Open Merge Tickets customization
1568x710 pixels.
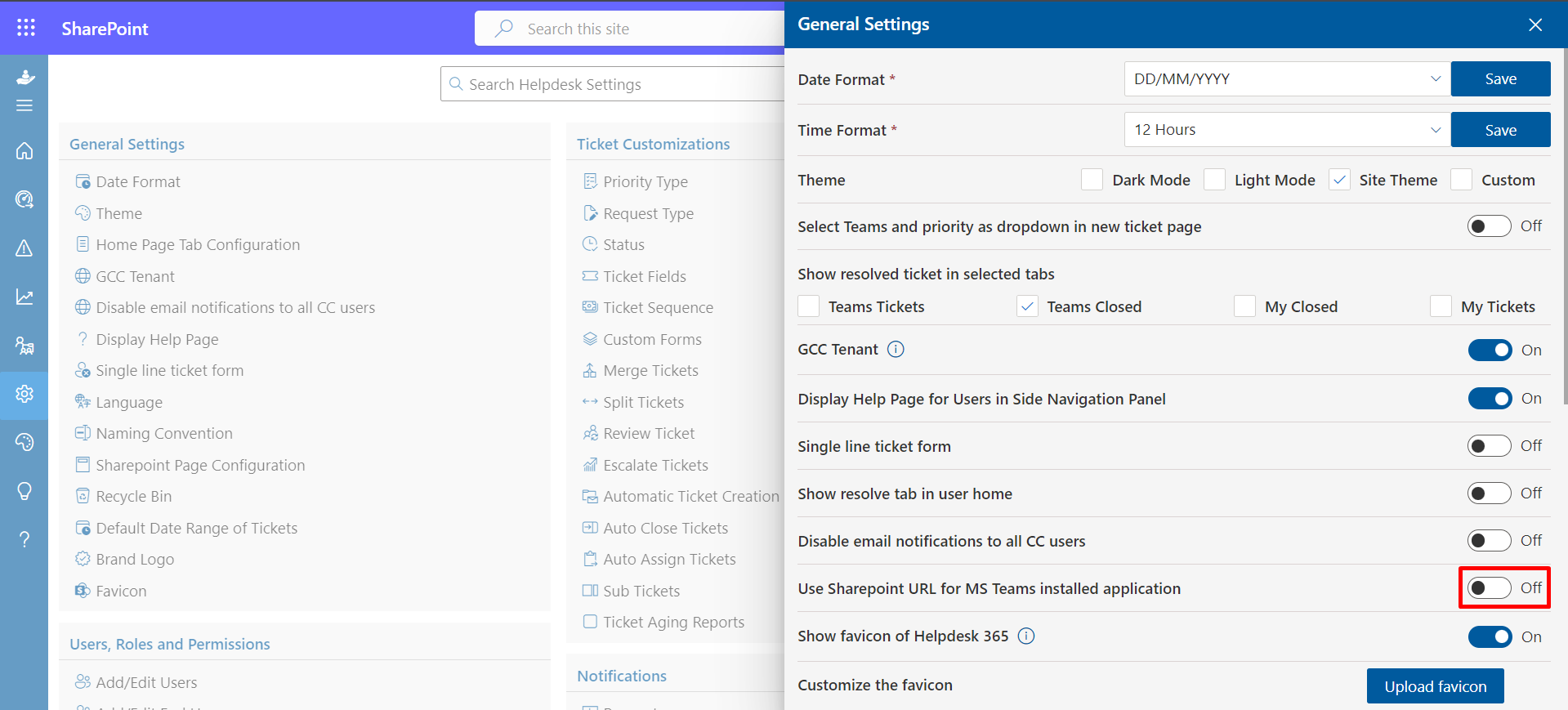click(x=641, y=370)
